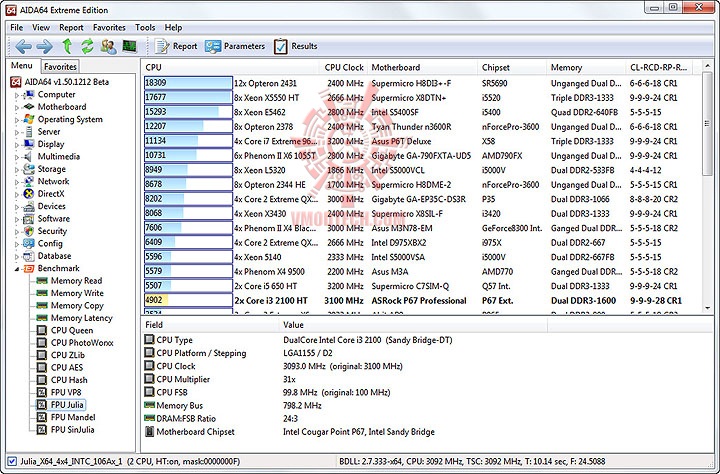This screenshot has height=474, width=720.
Task: Select the Memory Read benchmark icon
Action: pos(42,281)
